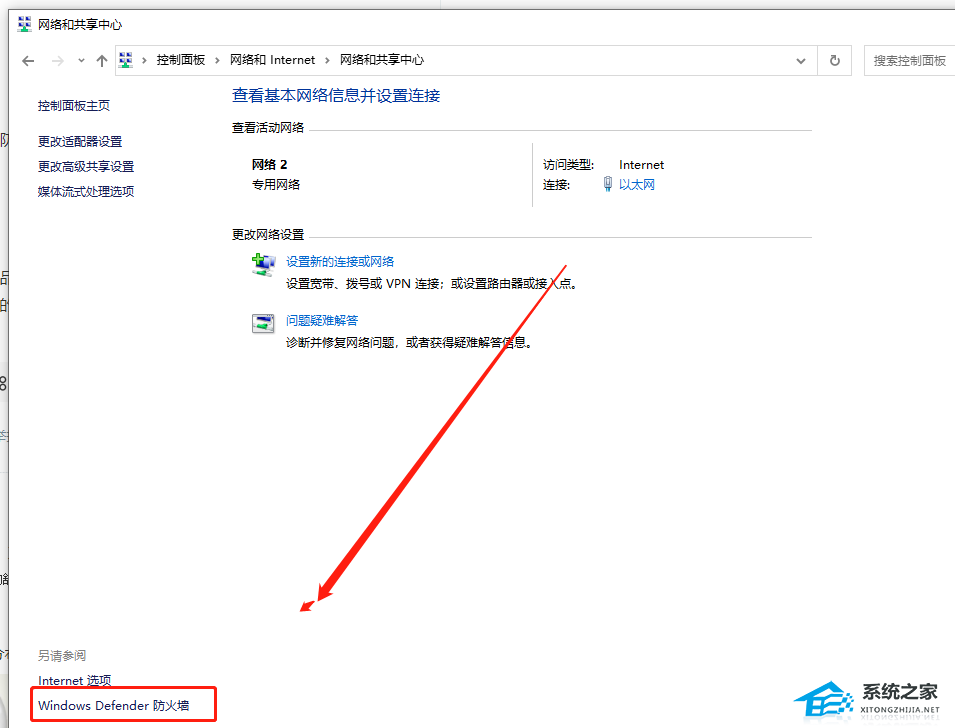Screen dimensions: 955x728
Task: Open address bar history dropdown
Action: coord(801,61)
